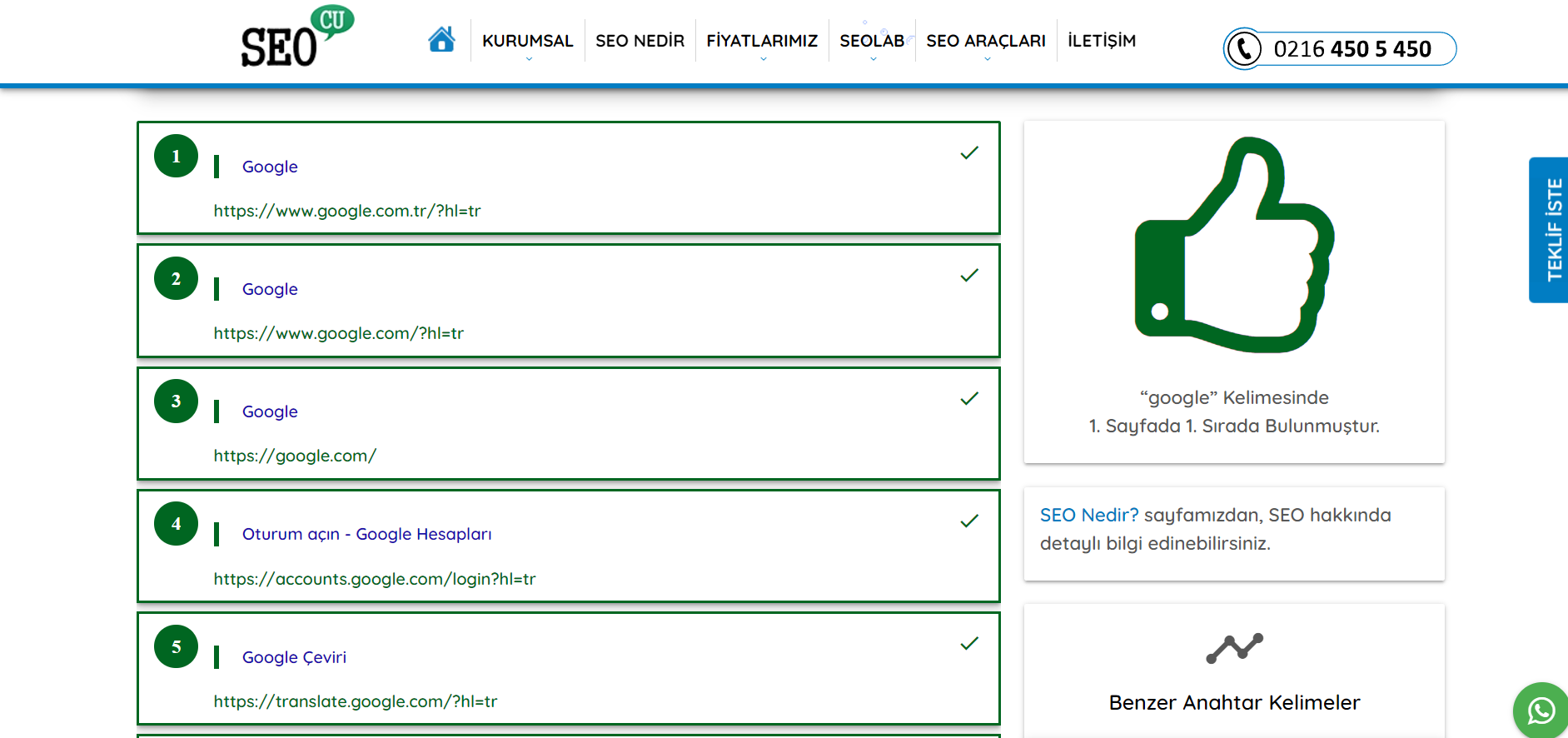This screenshot has height=738, width=1568.
Task: Click the phone handset icon
Action: tap(1244, 48)
